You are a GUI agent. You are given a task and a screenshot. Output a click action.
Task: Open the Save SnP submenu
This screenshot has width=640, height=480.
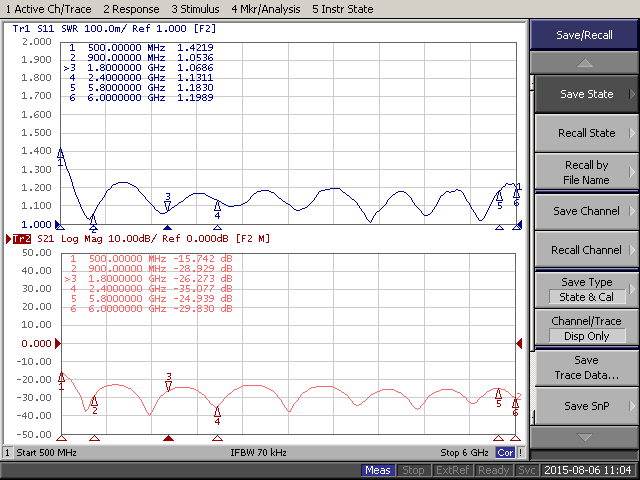point(587,406)
